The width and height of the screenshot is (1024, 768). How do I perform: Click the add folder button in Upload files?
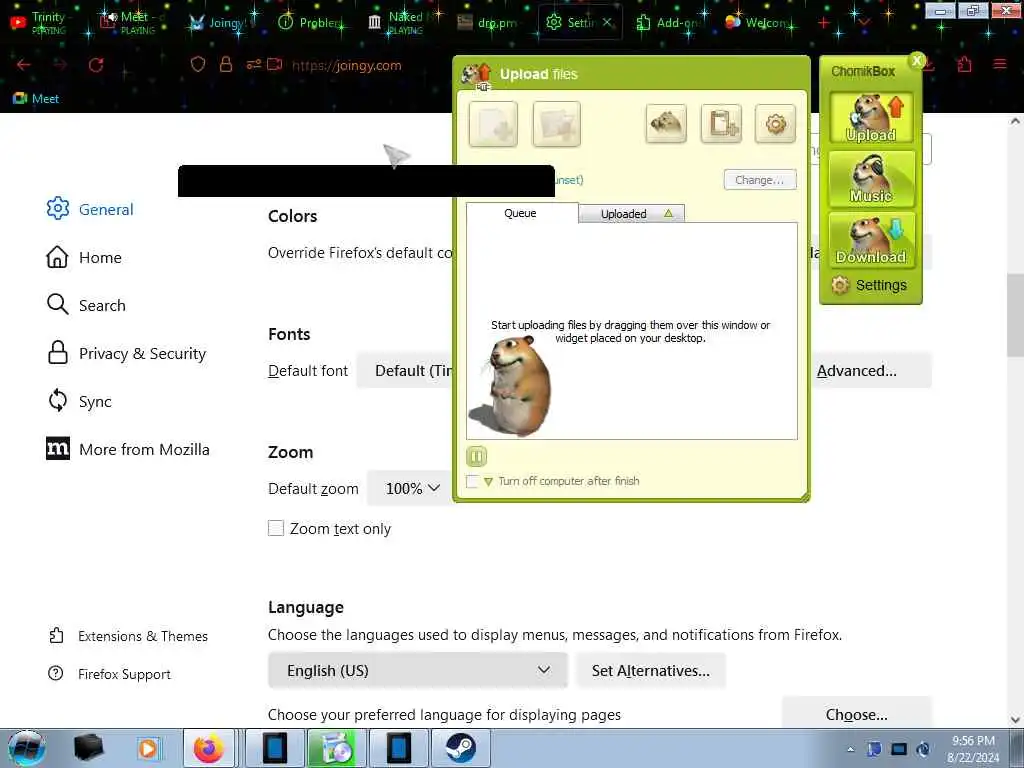tap(556, 124)
